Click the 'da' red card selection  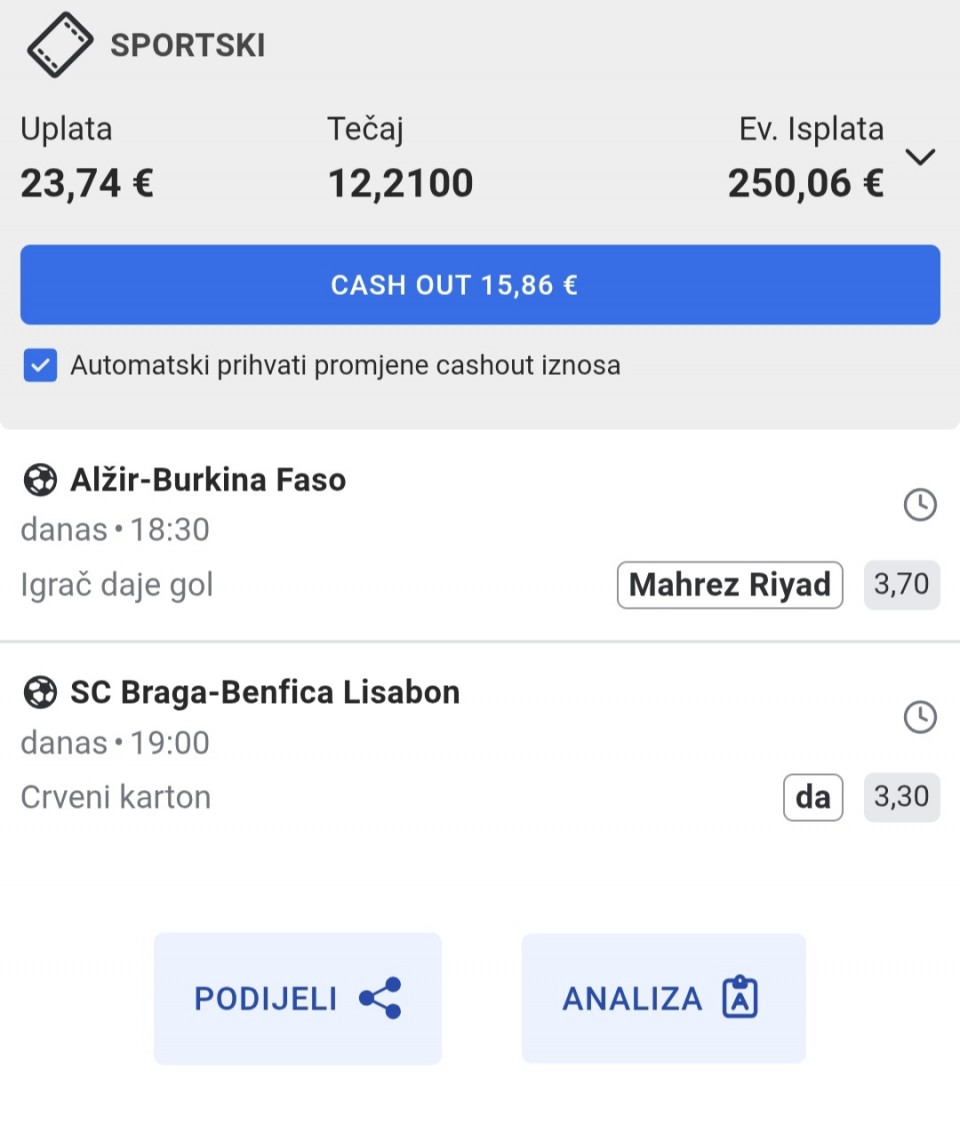coord(812,797)
